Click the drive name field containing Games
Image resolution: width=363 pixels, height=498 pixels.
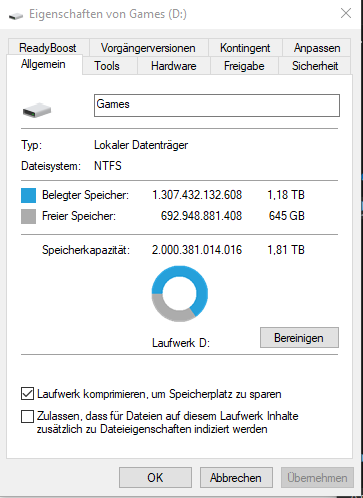point(217,105)
